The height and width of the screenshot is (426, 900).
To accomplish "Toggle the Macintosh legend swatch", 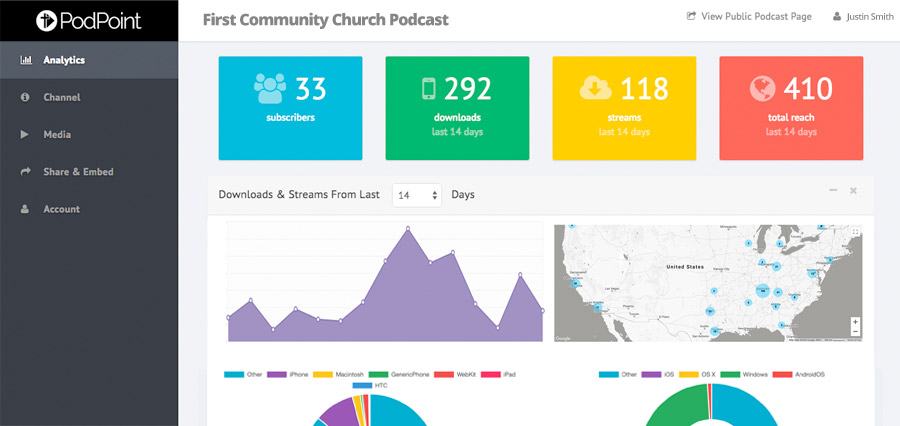I will coord(324,374).
